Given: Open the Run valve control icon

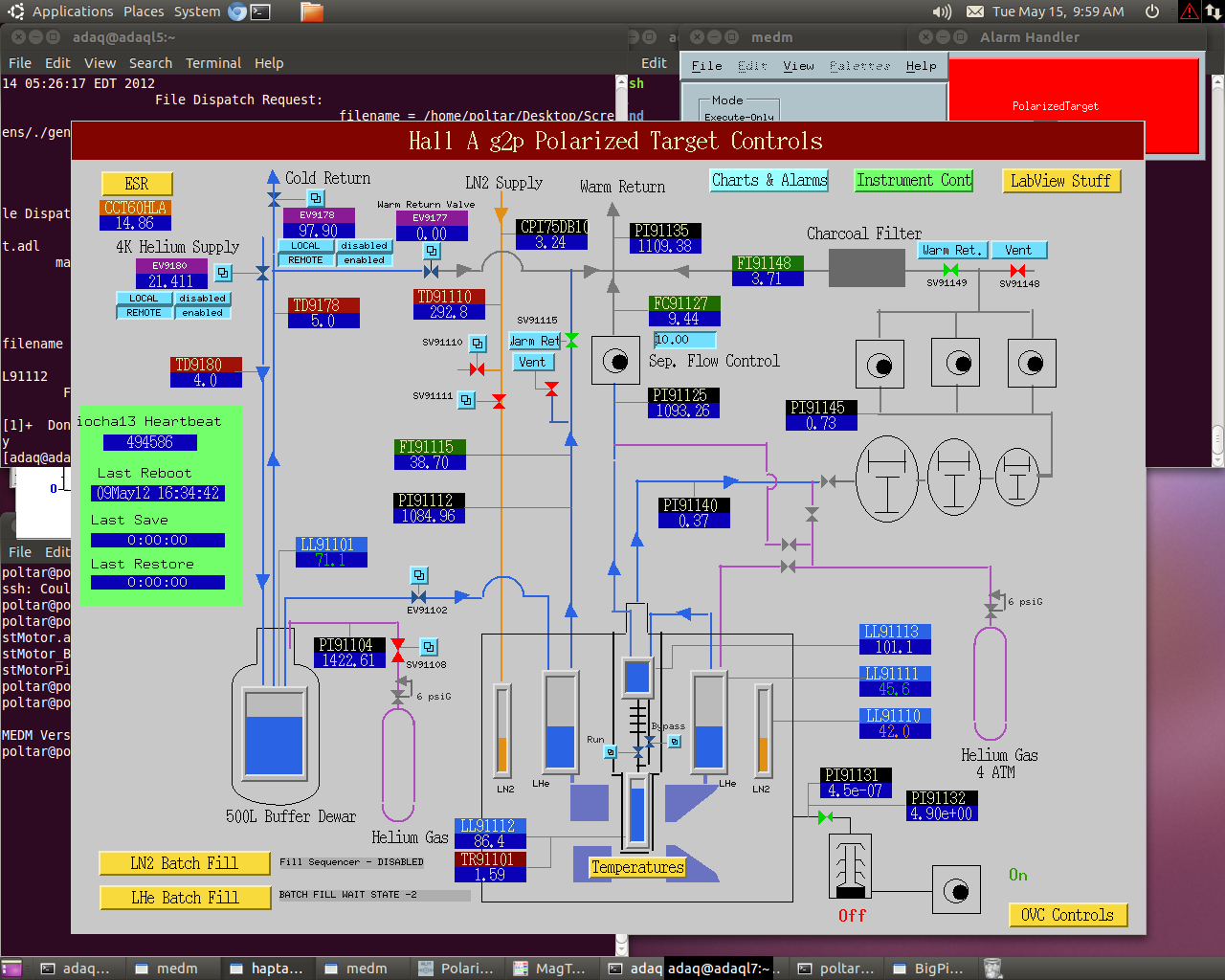Looking at the screenshot, I should coord(611,752).
